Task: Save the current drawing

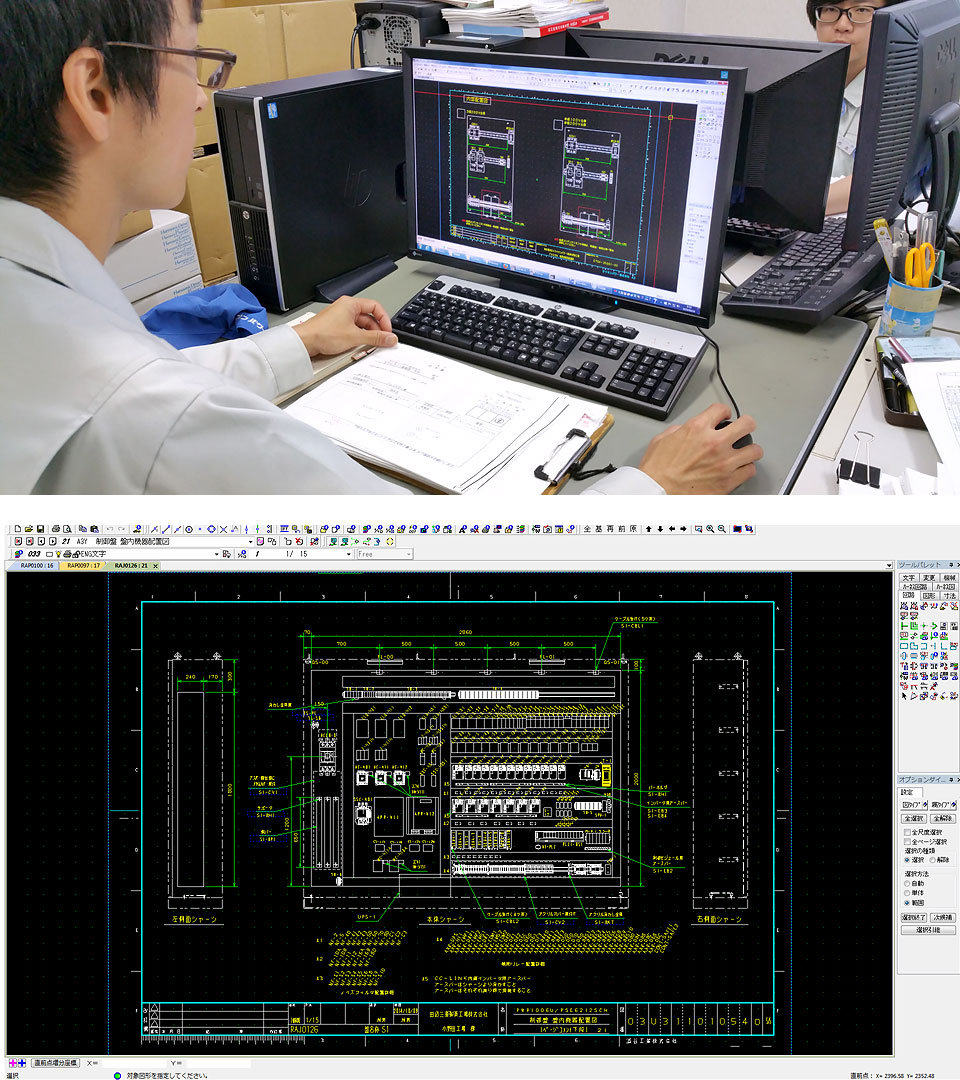Action: click(41, 529)
